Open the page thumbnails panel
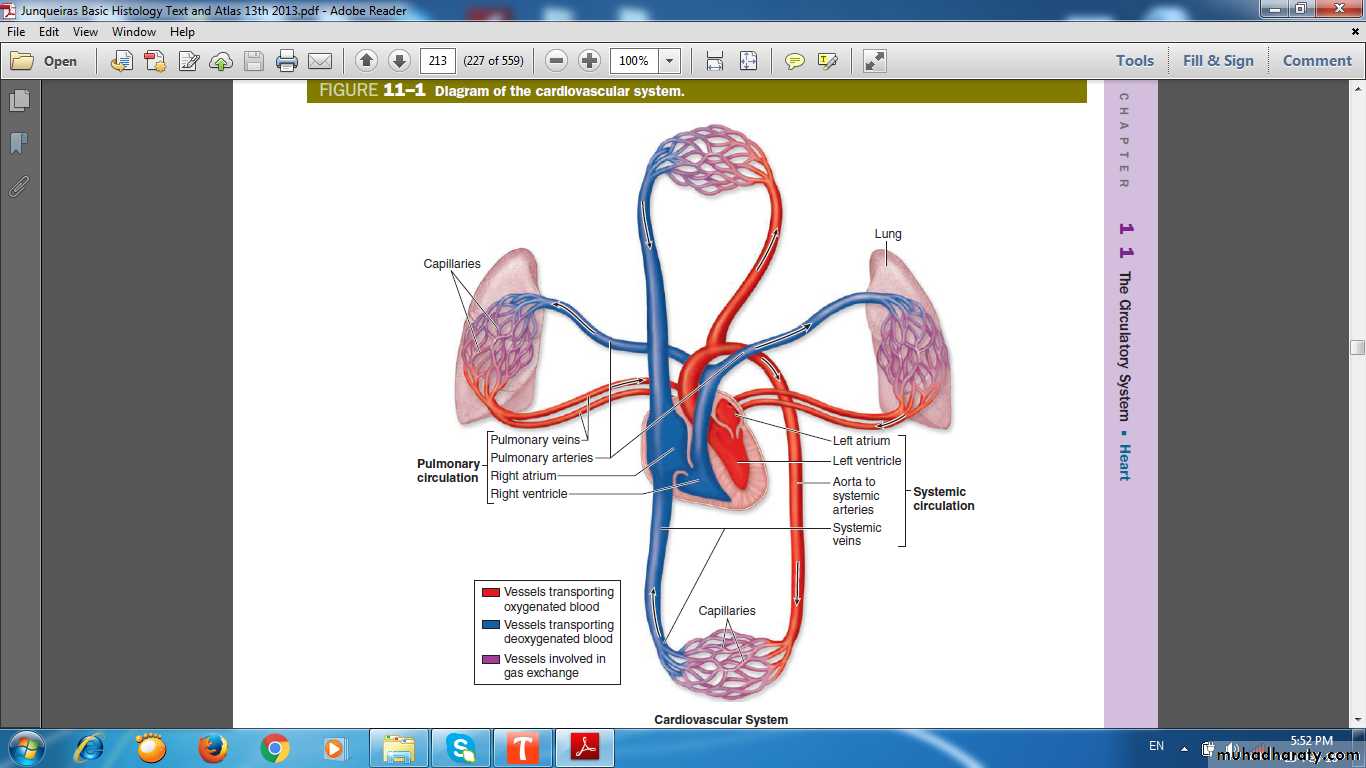 [x=19, y=101]
